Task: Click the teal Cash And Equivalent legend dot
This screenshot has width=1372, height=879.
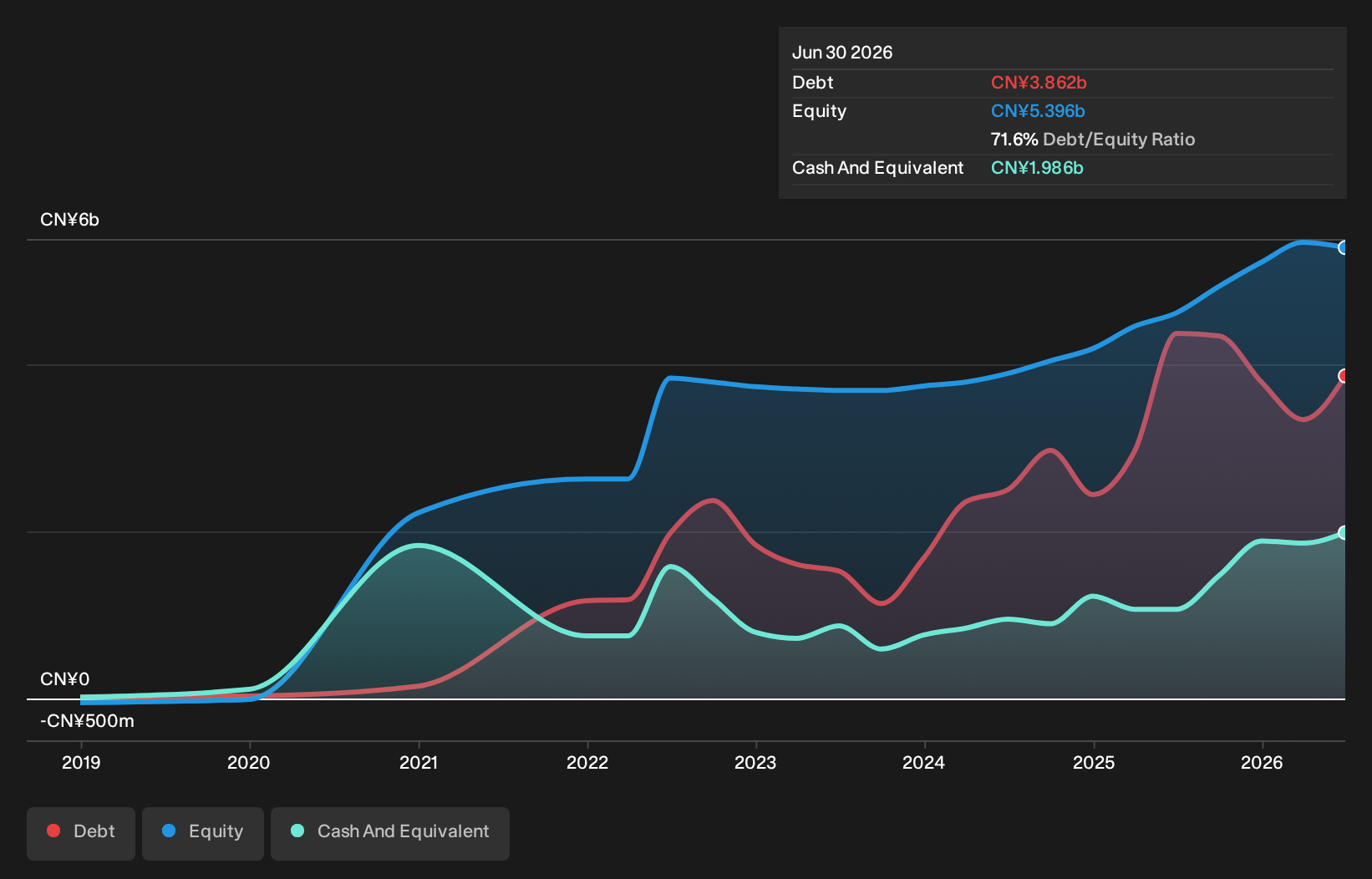Action: 297,831
